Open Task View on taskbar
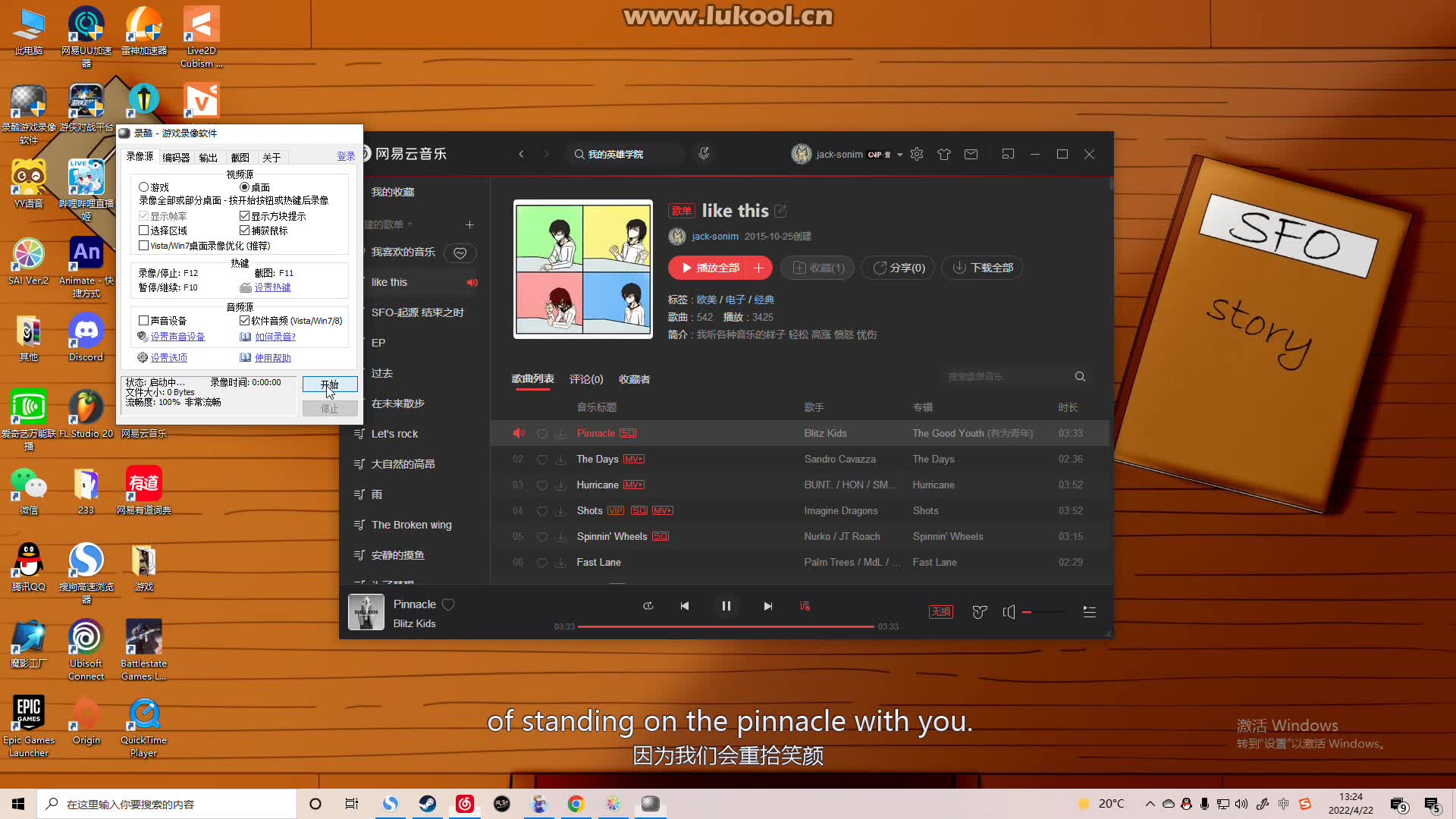Viewport: 1456px width, 819px height. tap(352, 804)
